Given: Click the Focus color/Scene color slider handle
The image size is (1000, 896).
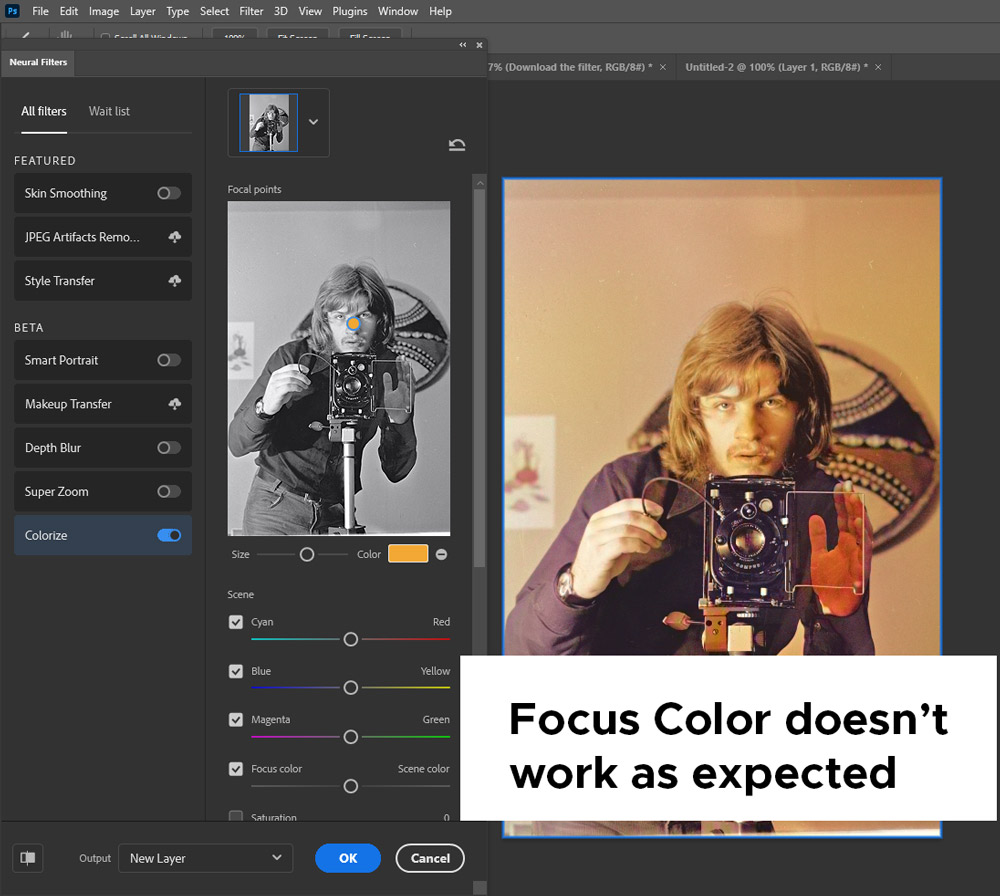Looking at the screenshot, I should pyautogui.click(x=351, y=786).
